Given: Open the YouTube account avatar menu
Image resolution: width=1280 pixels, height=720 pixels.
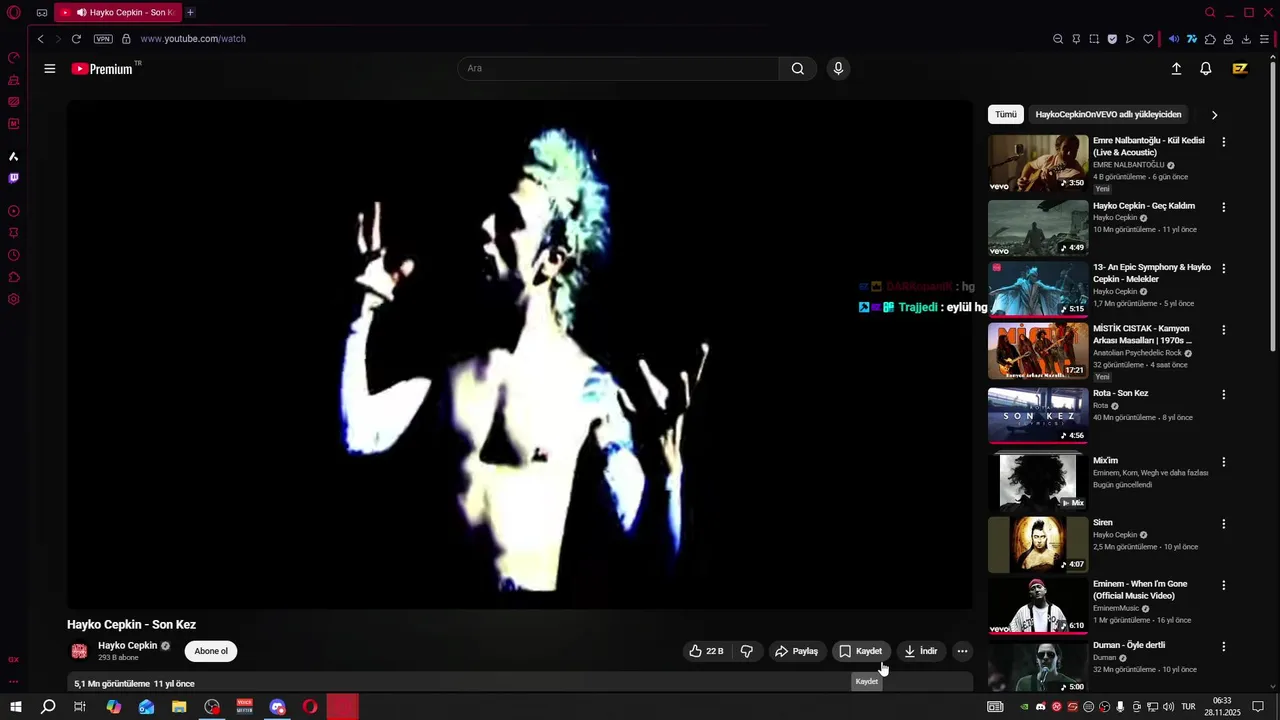Looking at the screenshot, I should tap(1240, 69).
